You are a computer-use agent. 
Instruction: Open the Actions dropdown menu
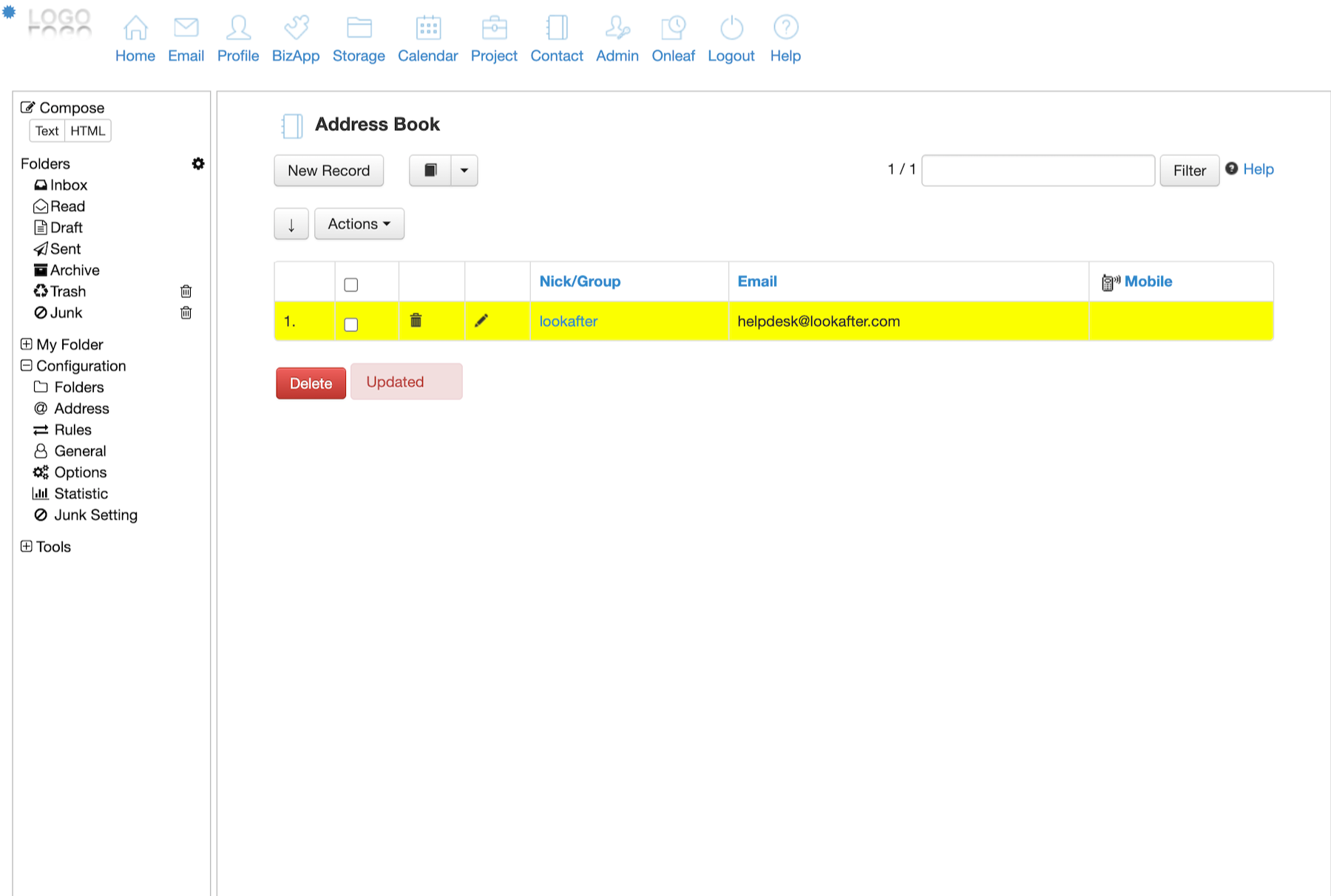[x=359, y=224]
